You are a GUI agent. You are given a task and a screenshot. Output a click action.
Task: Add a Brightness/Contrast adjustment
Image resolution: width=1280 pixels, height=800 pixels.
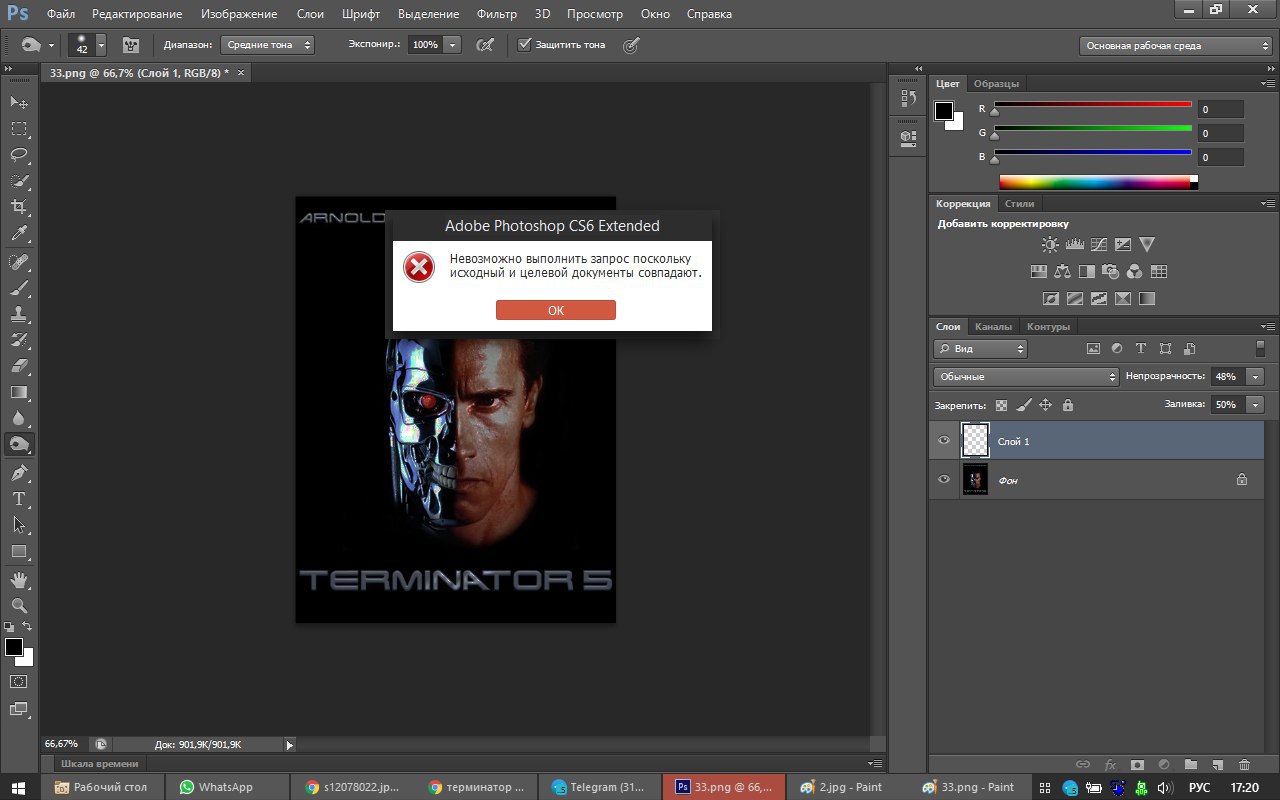(1050, 244)
